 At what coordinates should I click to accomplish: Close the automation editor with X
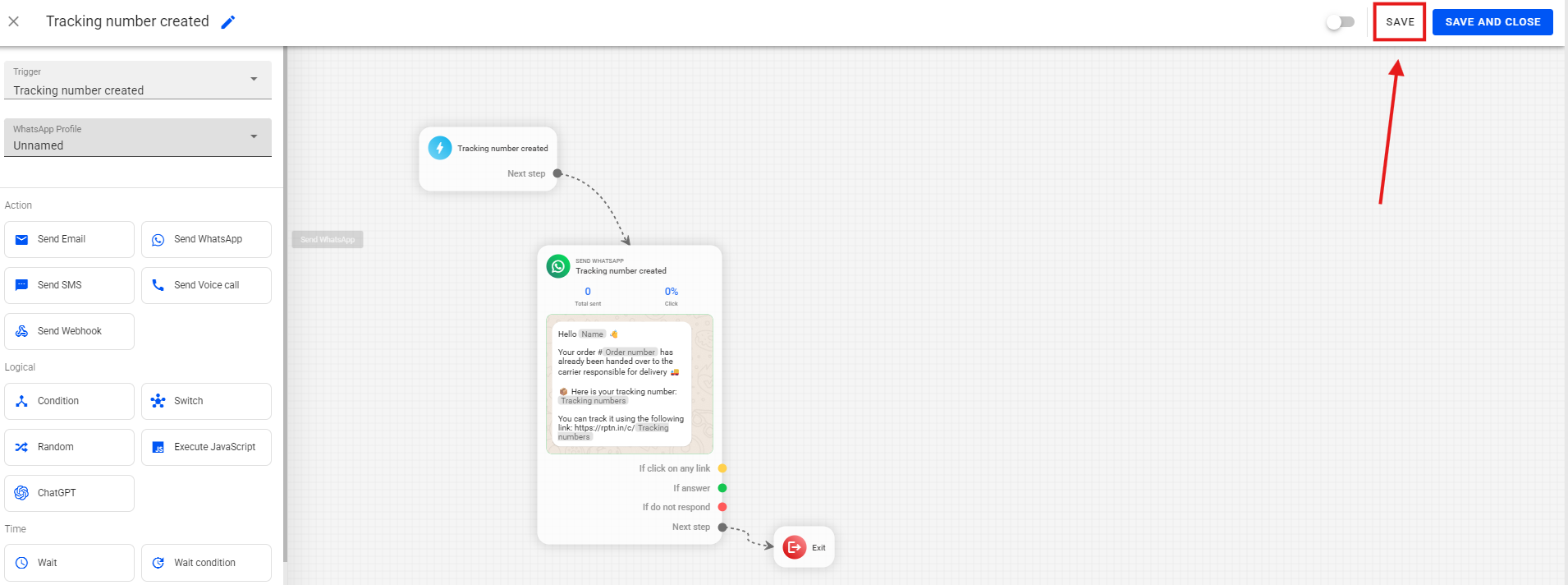point(14,22)
